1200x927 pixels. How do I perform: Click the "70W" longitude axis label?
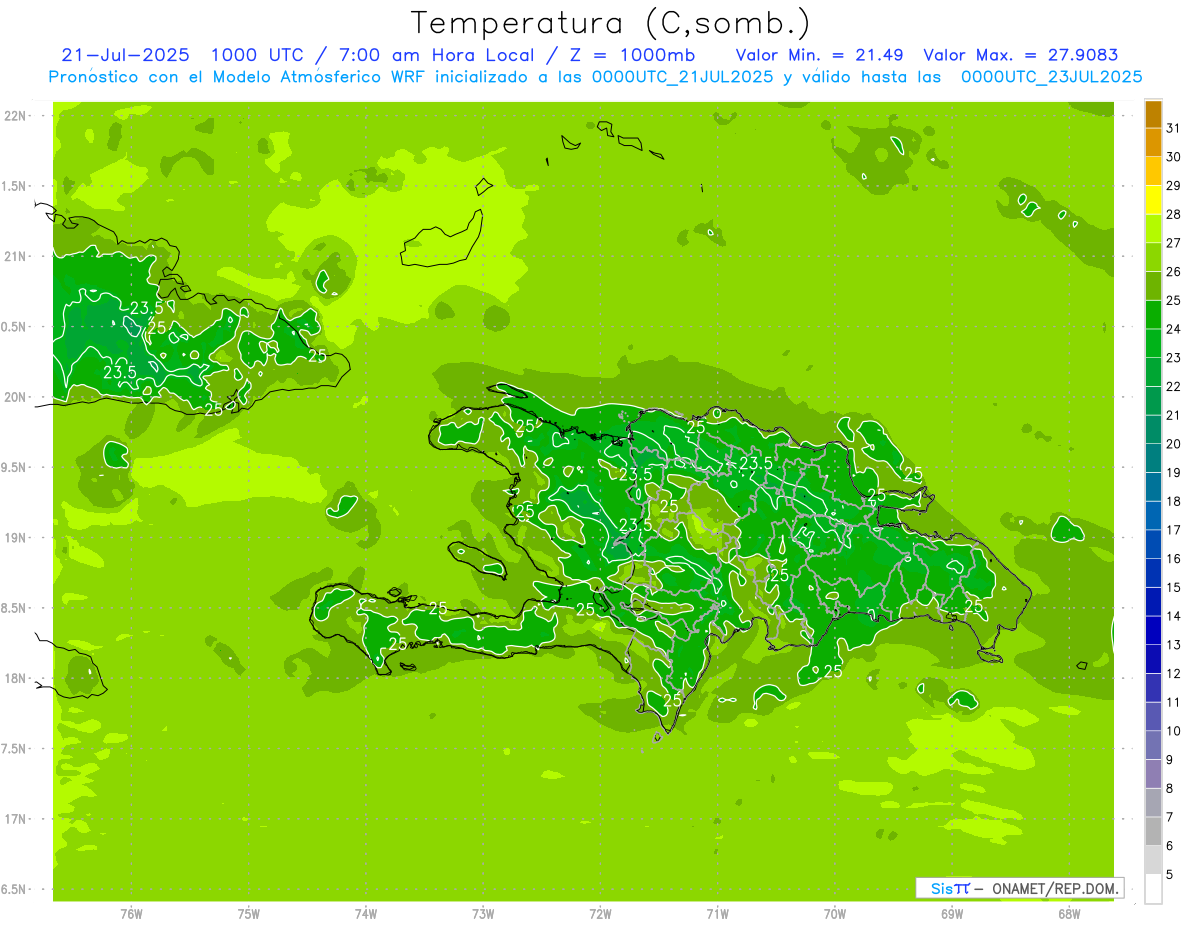(835, 914)
